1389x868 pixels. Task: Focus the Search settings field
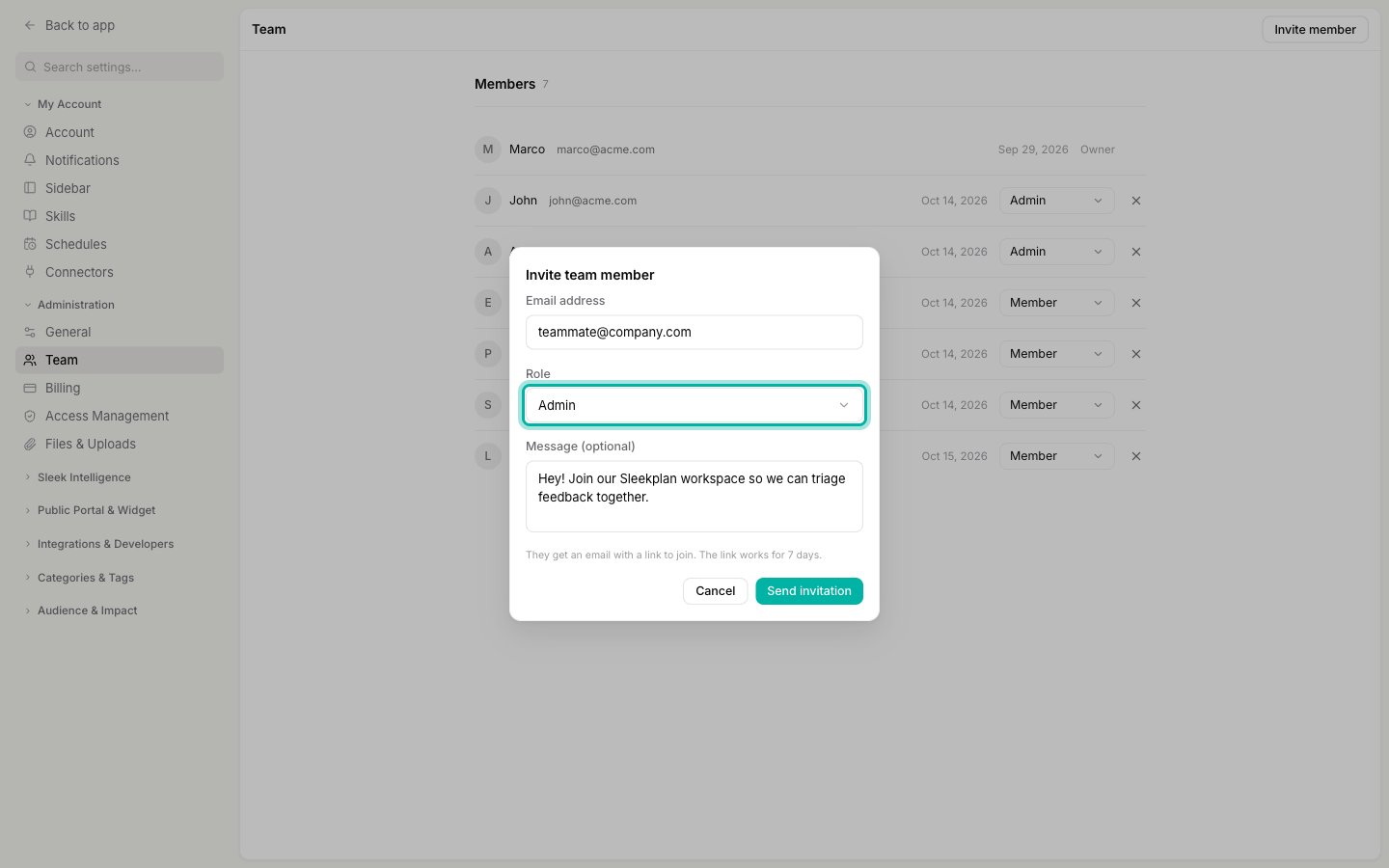coord(120,68)
